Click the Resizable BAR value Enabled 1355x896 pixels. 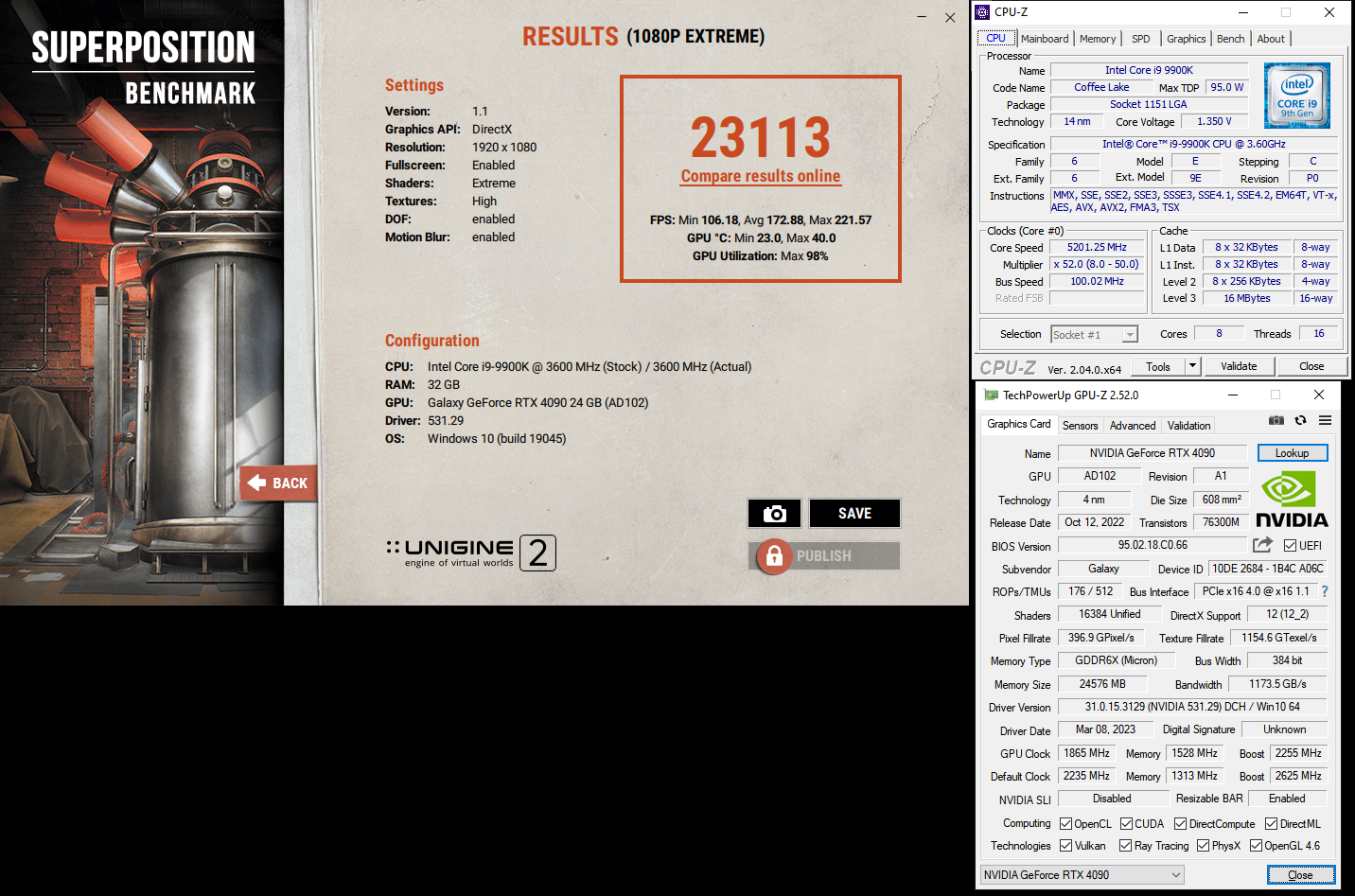tap(1287, 799)
